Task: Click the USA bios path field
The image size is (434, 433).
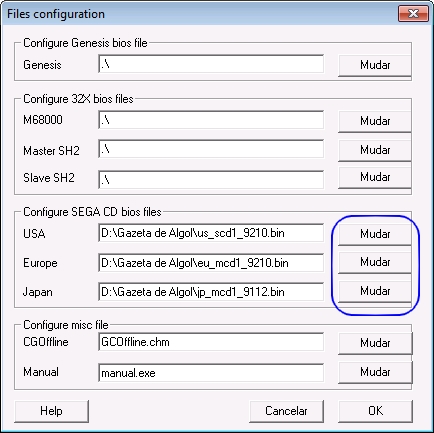Action: (x=211, y=233)
